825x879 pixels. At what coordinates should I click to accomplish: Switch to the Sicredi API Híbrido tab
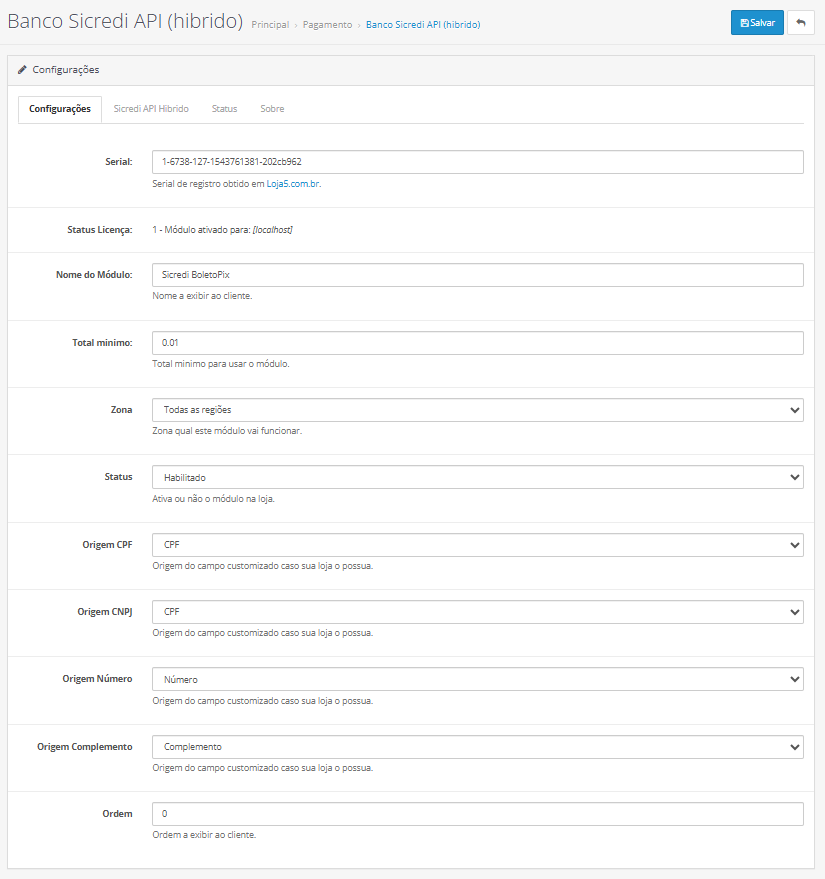151,109
